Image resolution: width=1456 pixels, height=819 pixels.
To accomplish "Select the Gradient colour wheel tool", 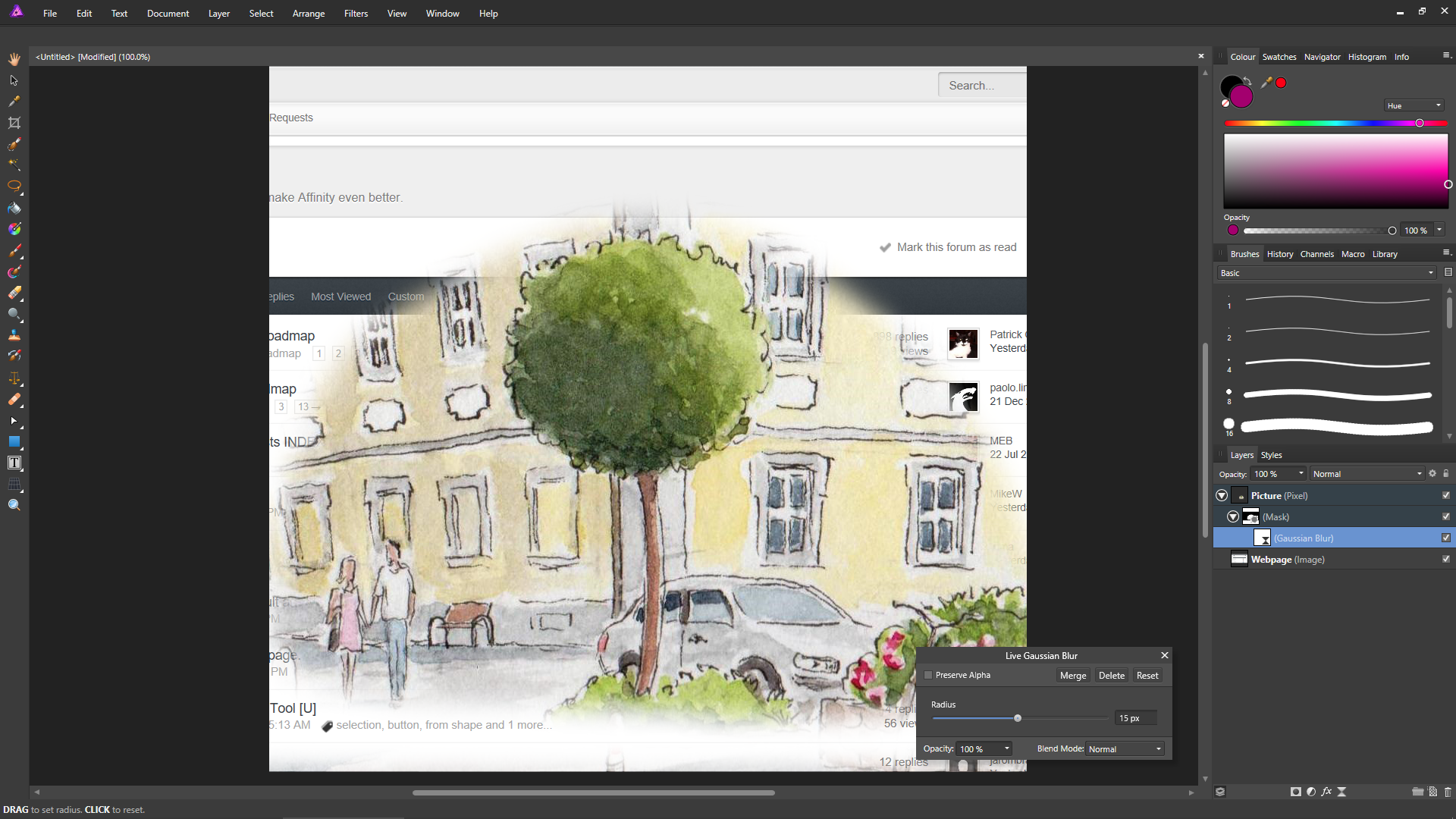I will [14, 229].
